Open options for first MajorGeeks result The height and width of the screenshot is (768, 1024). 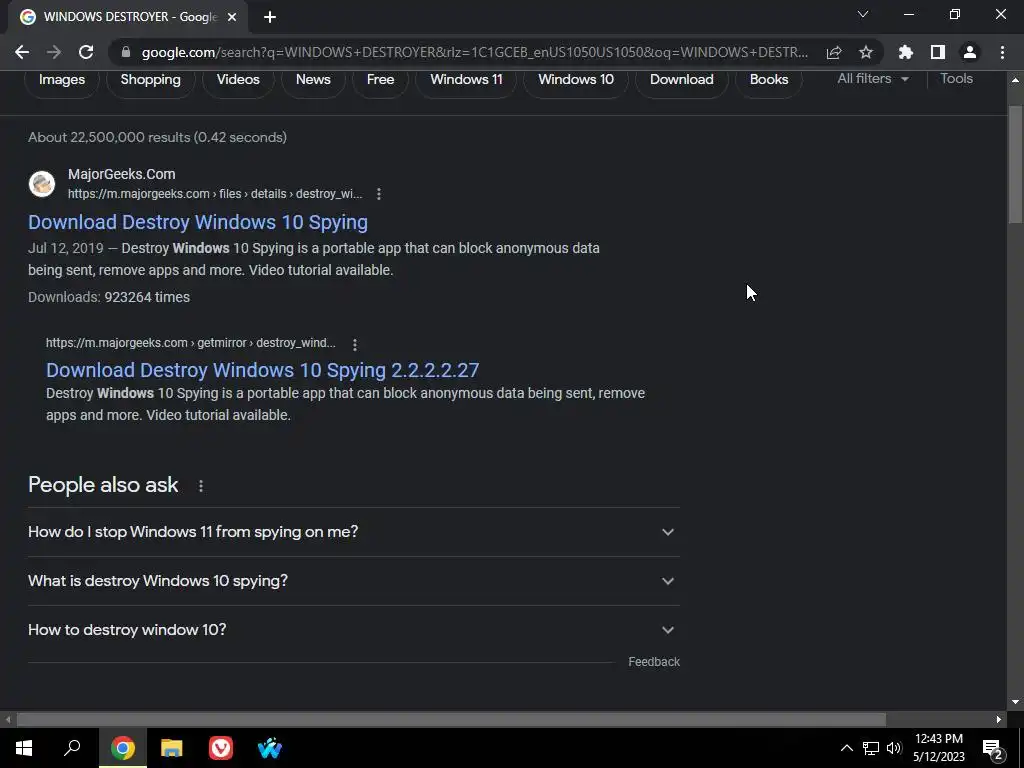(x=379, y=194)
